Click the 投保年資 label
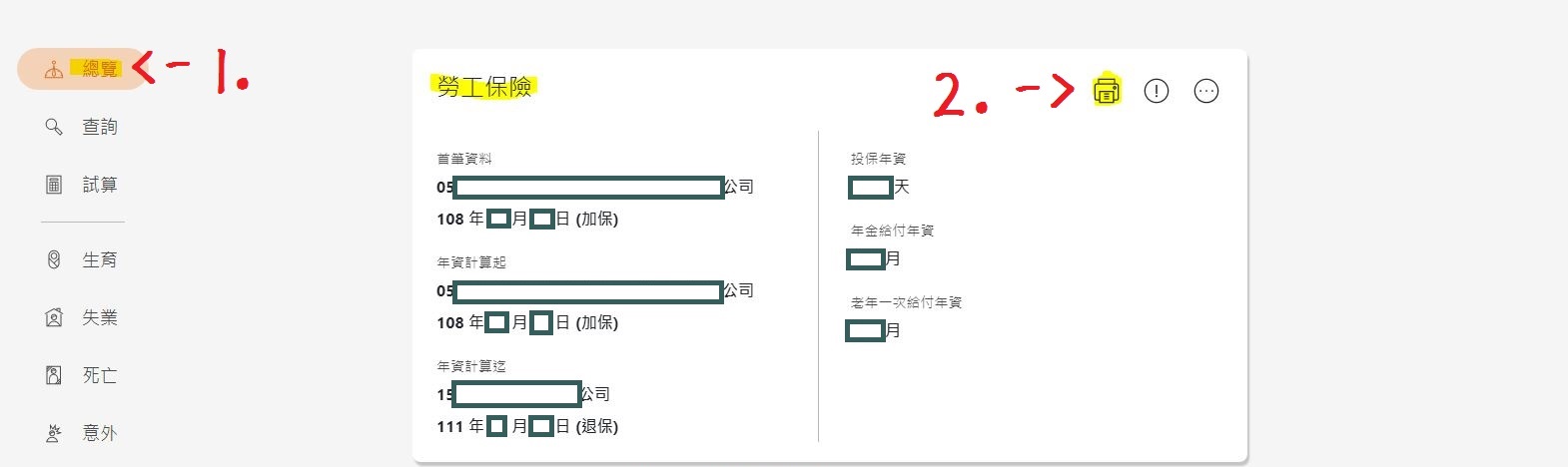This screenshot has height=467, width=1568. coord(878,159)
